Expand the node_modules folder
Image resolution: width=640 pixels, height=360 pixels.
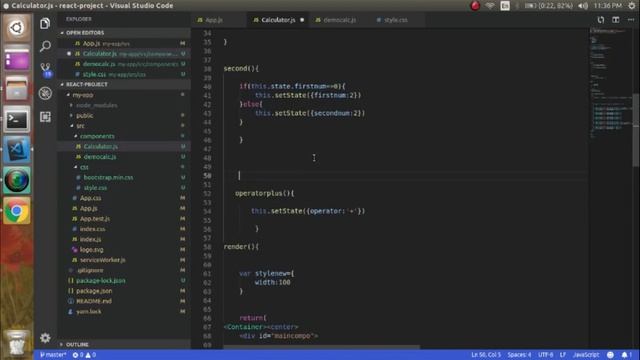pos(96,105)
